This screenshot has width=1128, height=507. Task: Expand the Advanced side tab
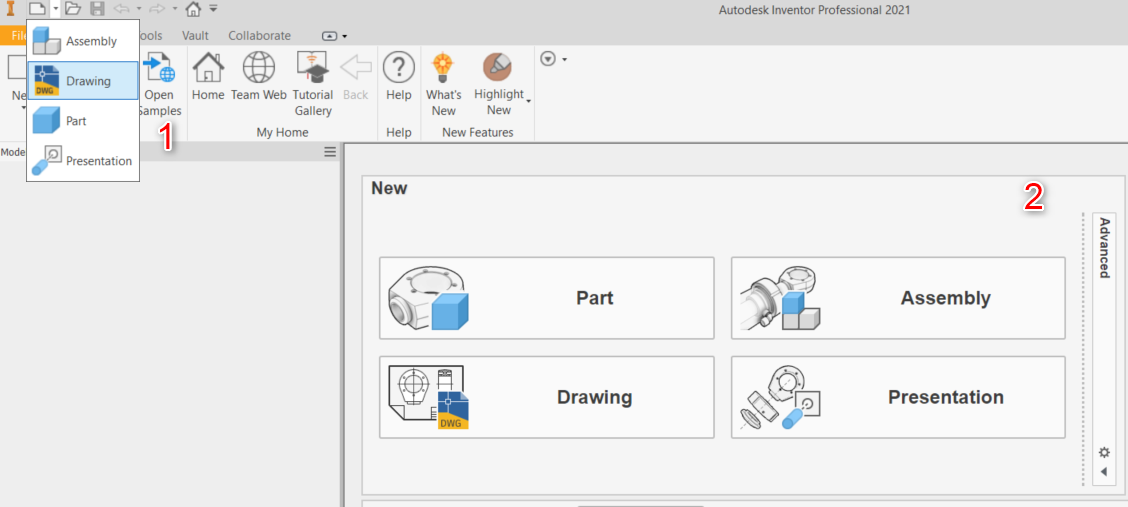[1104, 248]
